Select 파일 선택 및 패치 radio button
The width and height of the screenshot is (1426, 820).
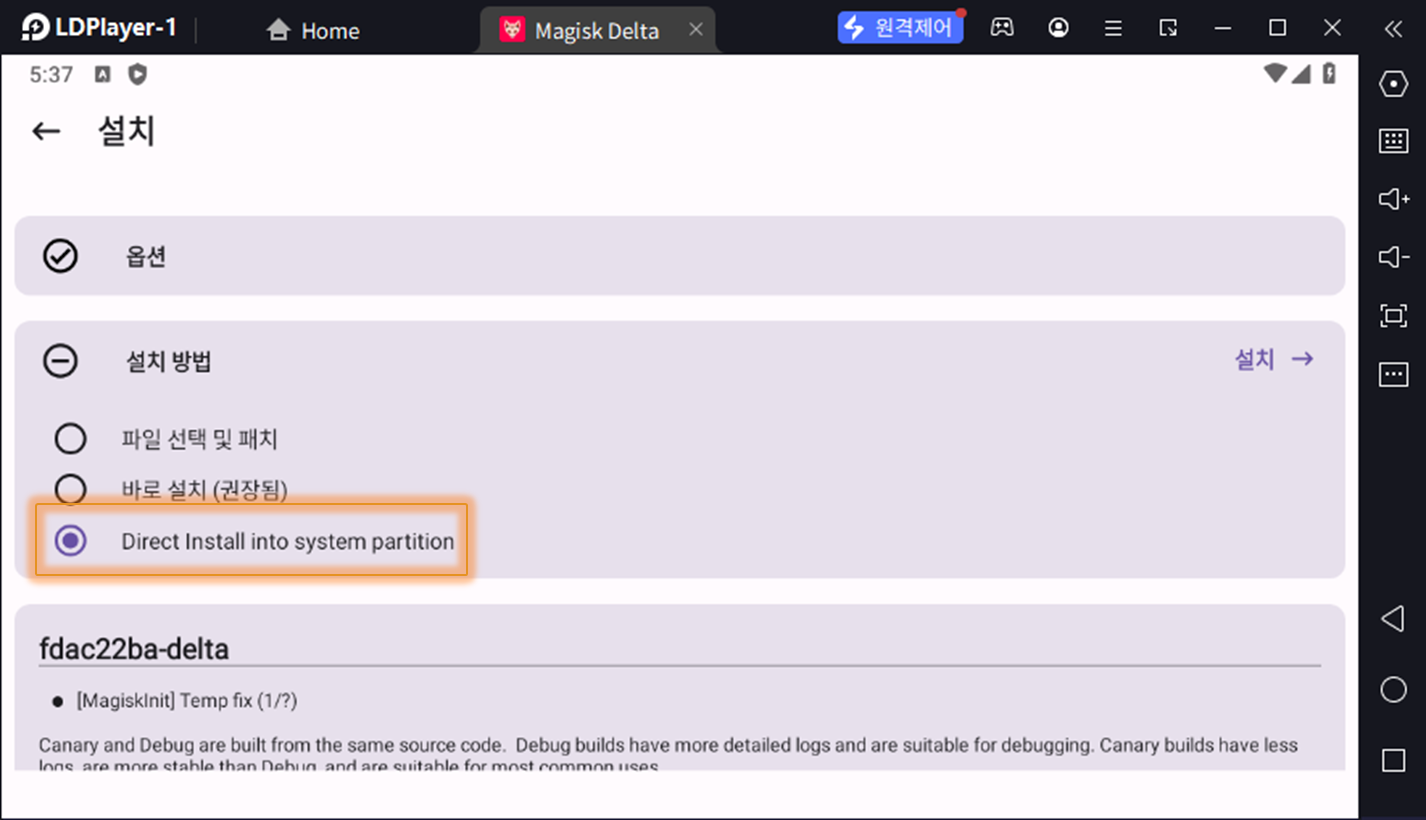coord(70,439)
